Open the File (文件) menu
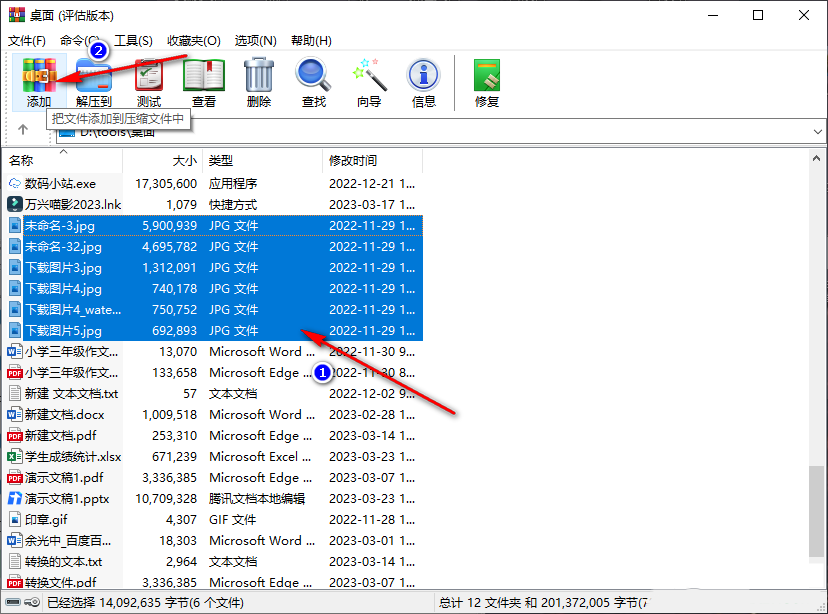The width and height of the screenshot is (828, 614). pyautogui.click(x=26, y=41)
